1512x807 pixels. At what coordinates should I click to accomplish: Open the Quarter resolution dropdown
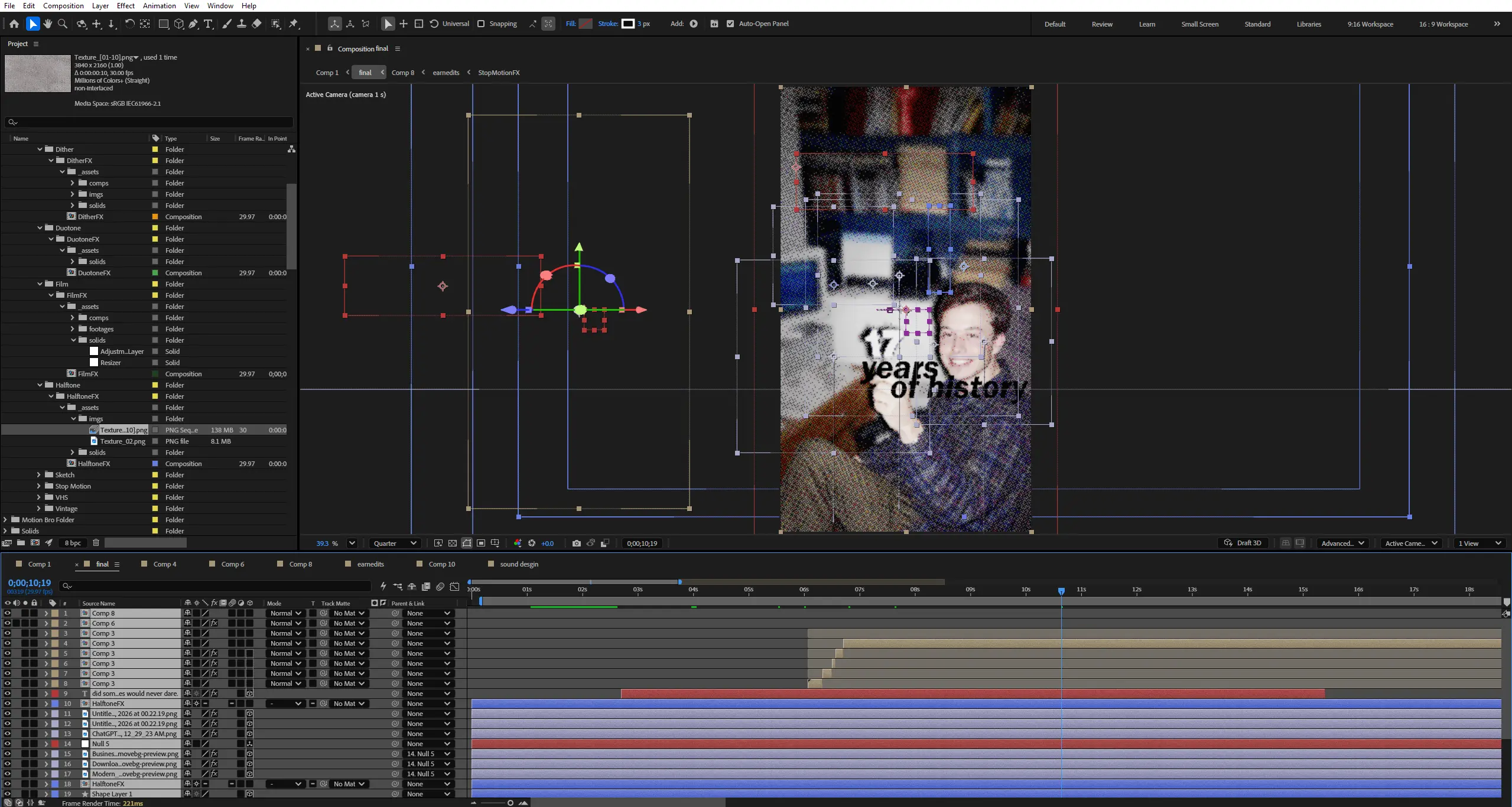pyautogui.click(x=395, y=544)
